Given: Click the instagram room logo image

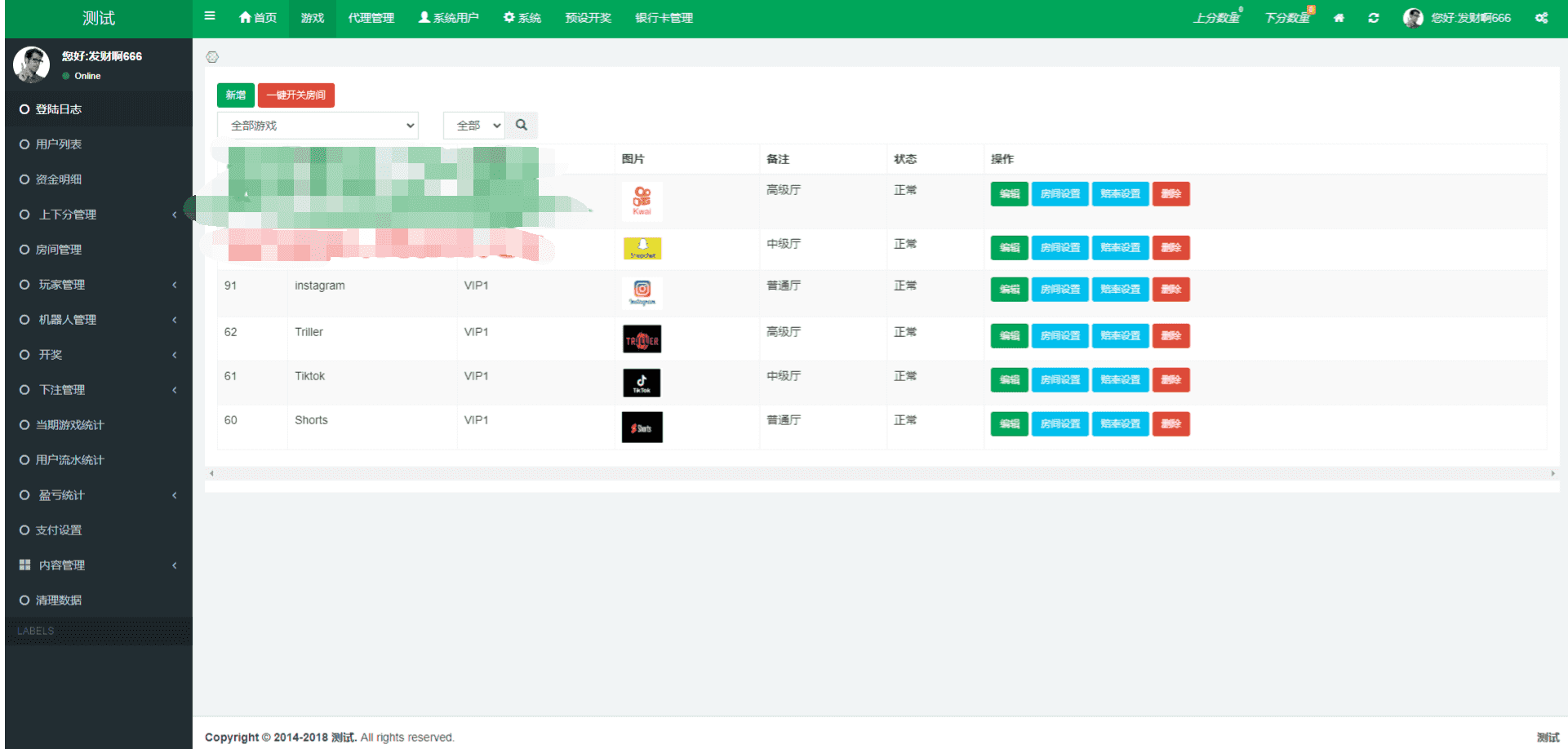Looking at the screenshot, I should (642, 292).
